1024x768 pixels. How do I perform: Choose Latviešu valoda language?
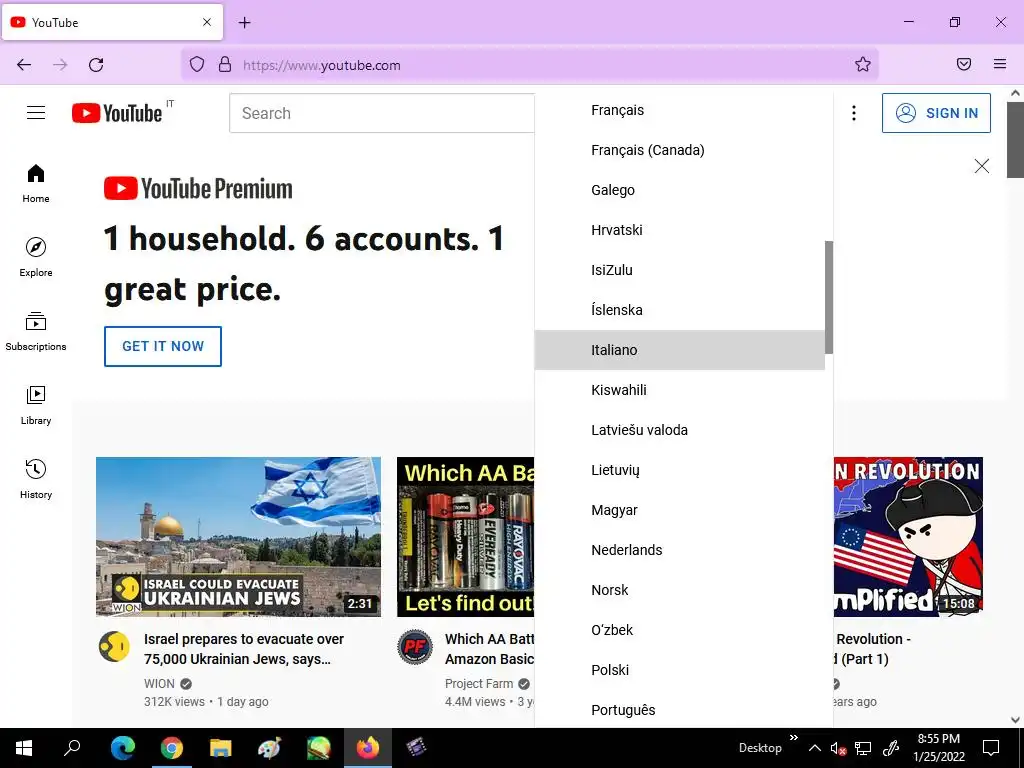pos(679,430)
